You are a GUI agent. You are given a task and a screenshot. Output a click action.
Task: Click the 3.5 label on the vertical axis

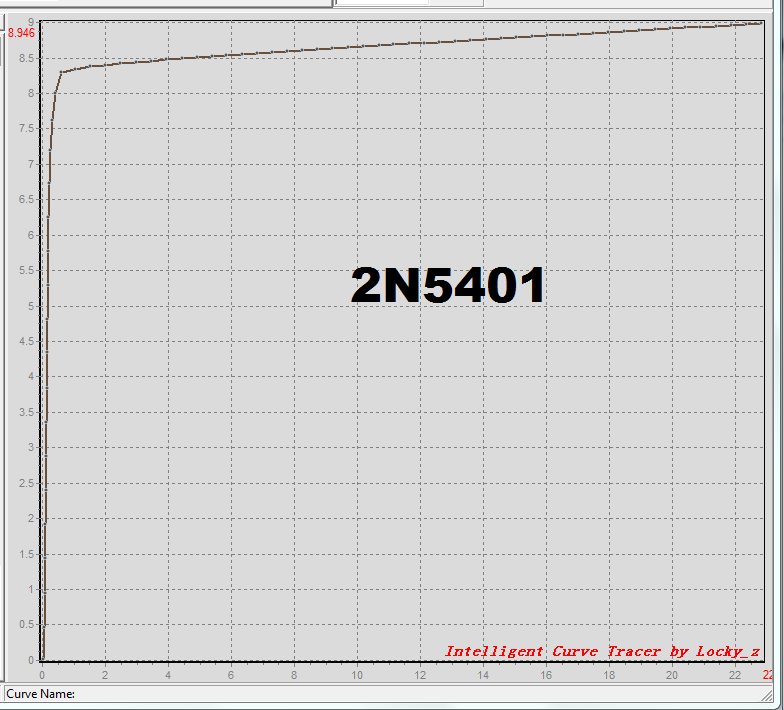tap(26, 412)
